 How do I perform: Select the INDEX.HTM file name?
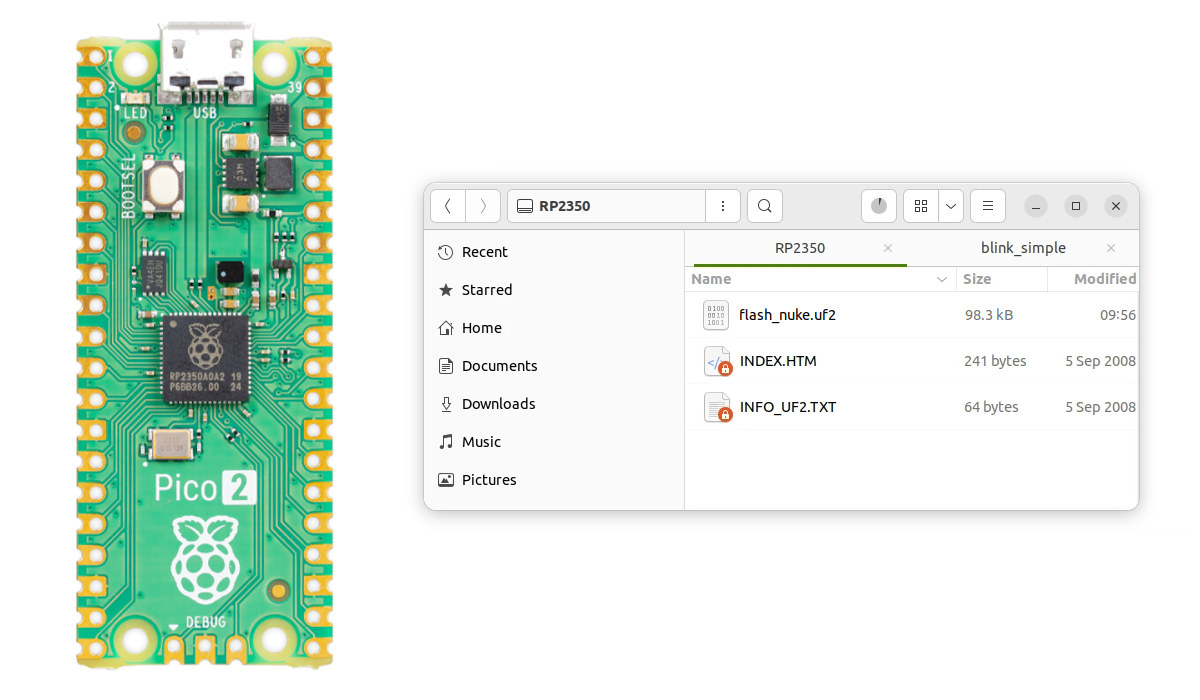[x=778, y=361]
